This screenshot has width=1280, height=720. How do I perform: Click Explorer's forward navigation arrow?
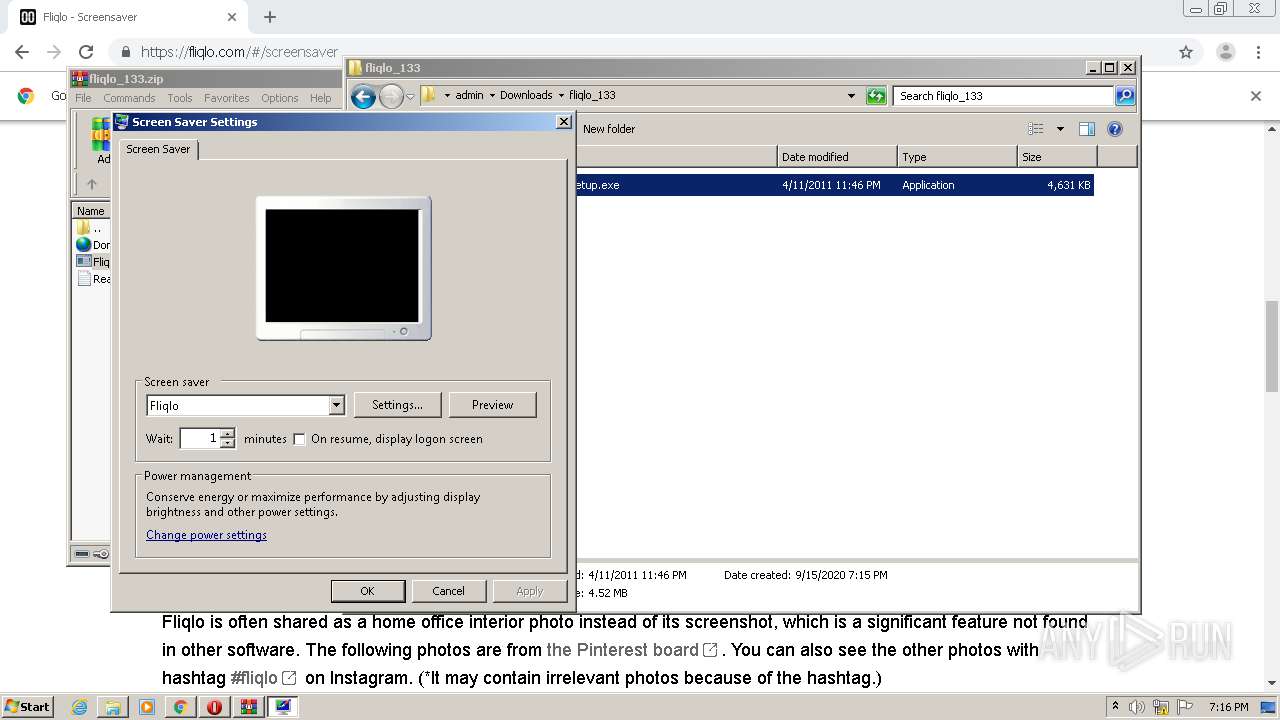coord(391,96)
